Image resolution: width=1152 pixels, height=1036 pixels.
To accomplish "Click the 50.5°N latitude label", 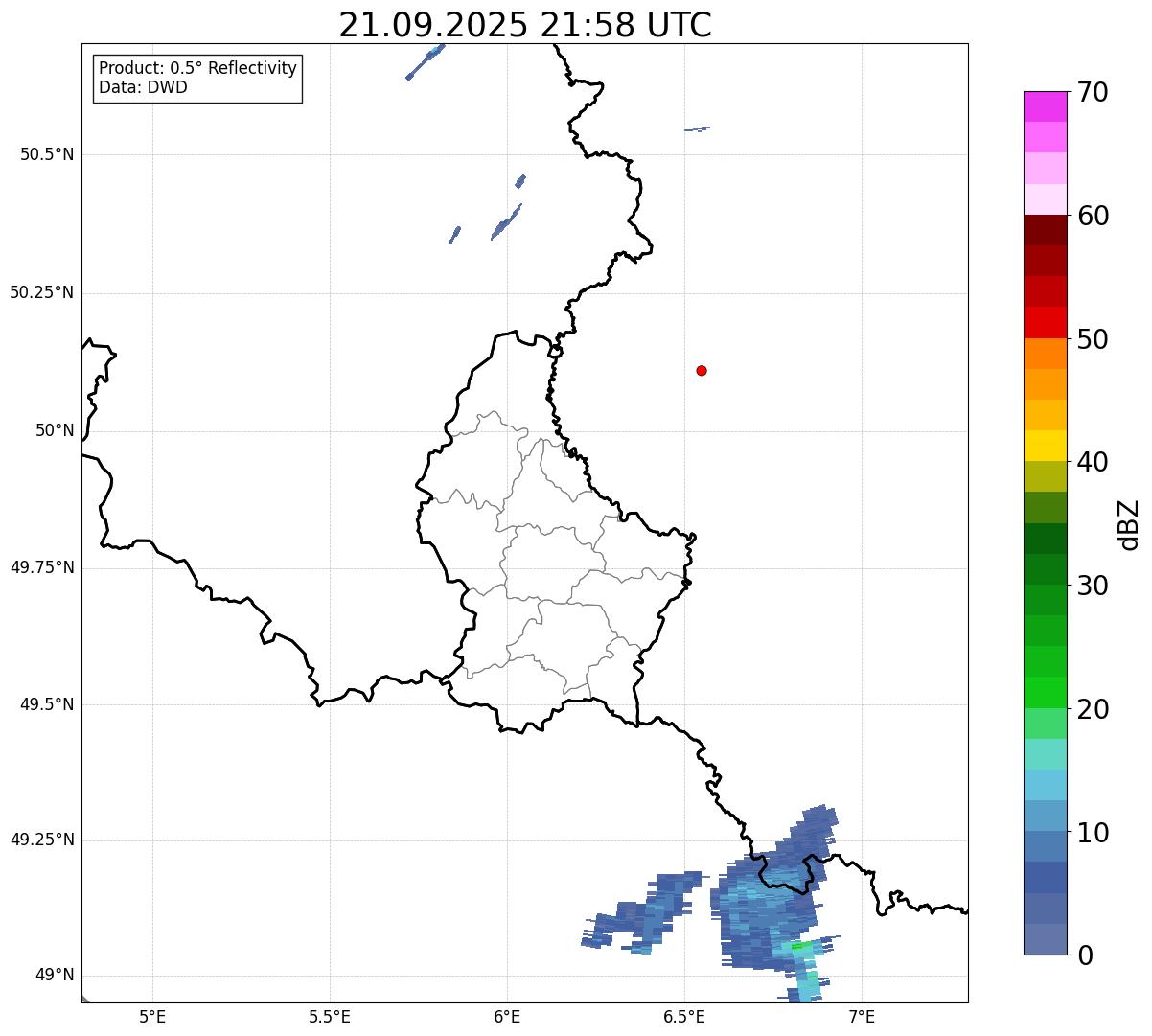I will (x=46, y=155).
